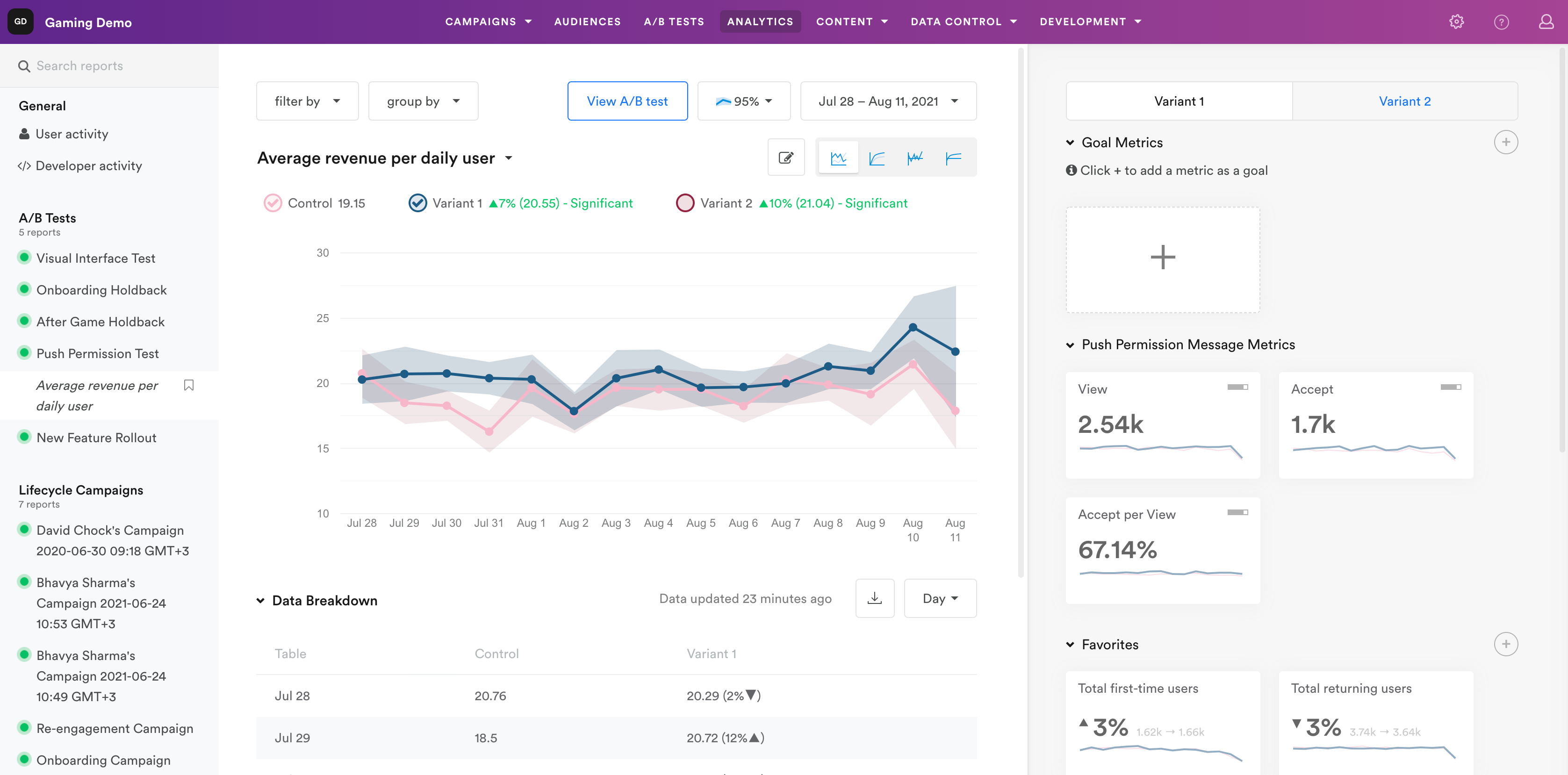Add a favorite metric with circled plus
The height and width of the screenshot is (775, 1568).
pos(1505,644)
